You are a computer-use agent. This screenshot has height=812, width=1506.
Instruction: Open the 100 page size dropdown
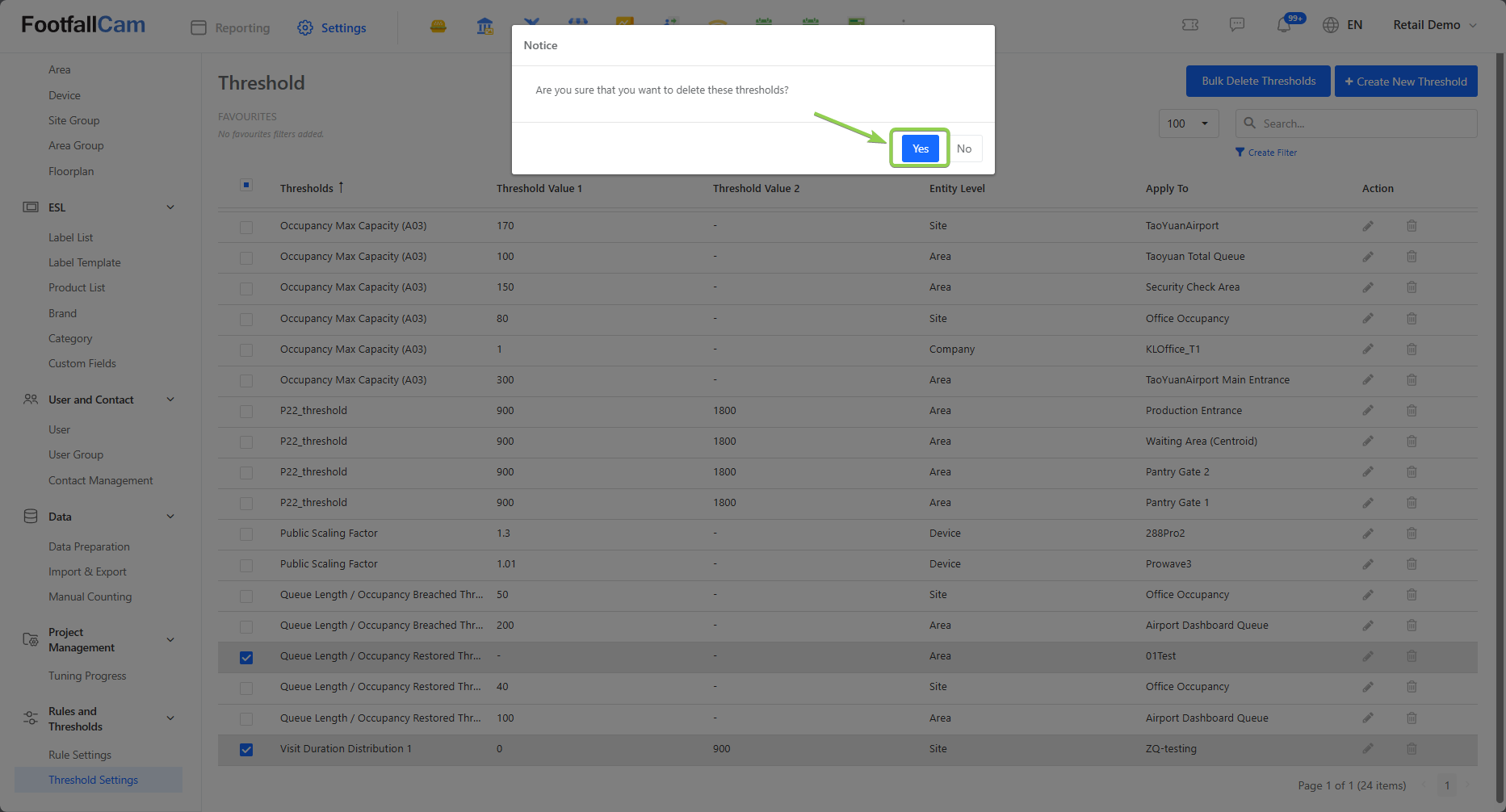point(1188,123)
